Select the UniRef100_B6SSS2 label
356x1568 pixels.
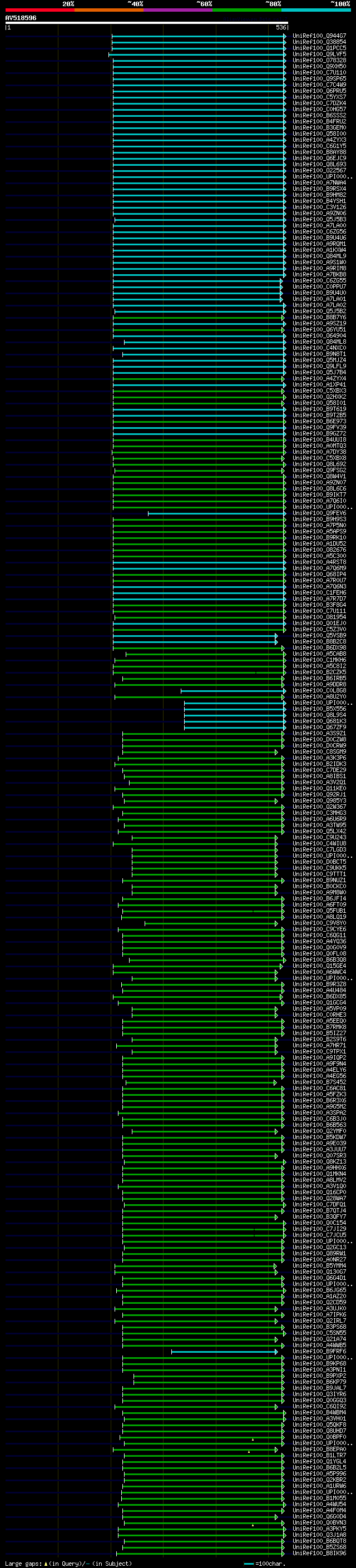coord(319,115)
